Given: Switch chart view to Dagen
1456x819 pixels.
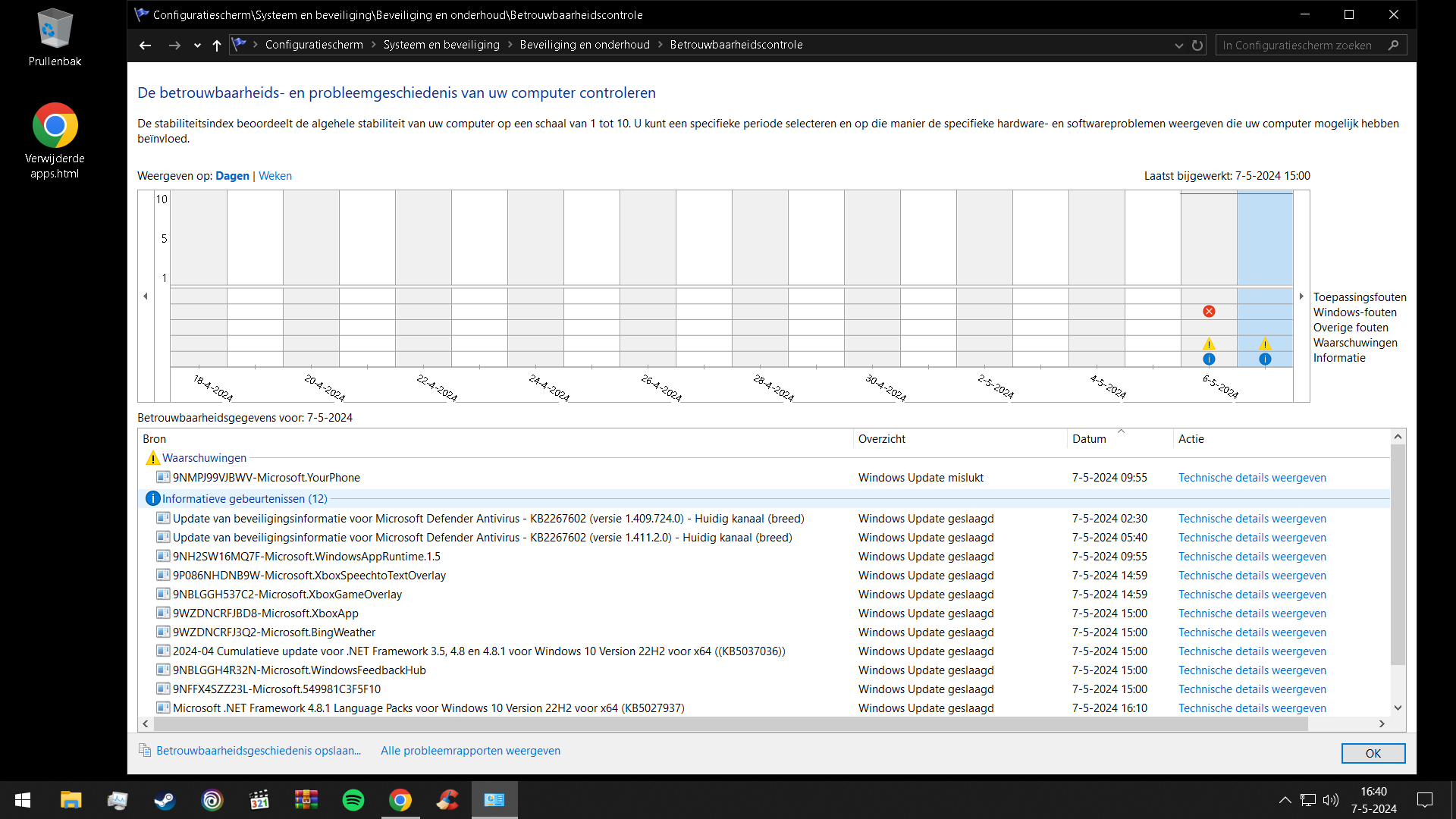Looking at the screenshot, I should [x=232, y=176].
